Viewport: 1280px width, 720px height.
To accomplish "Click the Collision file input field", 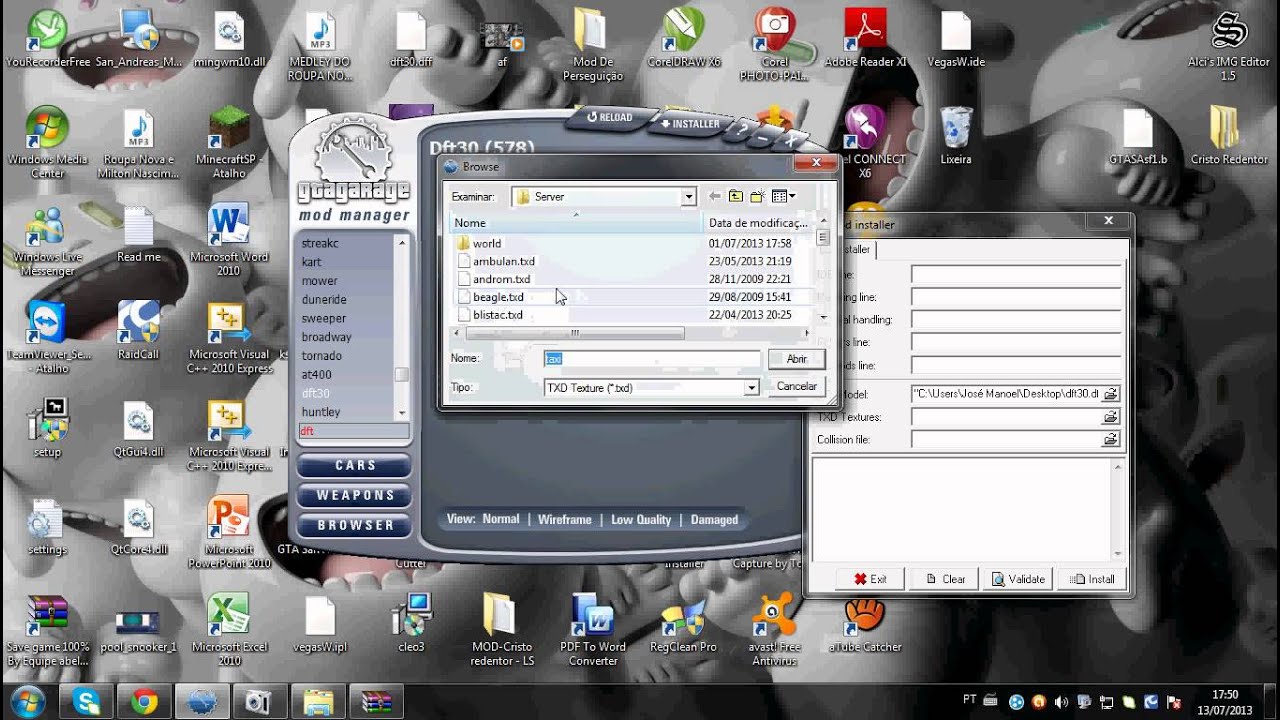I will coord(1006,439).
